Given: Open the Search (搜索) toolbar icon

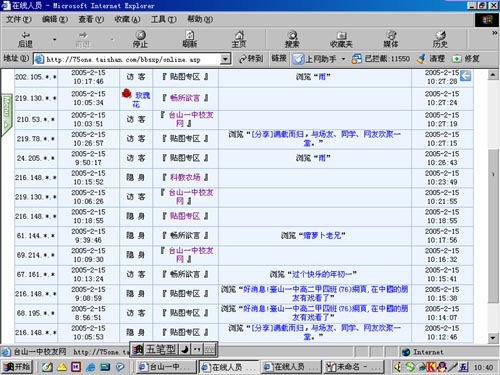Looking at the screenshot, I should (x=292, y=39).
